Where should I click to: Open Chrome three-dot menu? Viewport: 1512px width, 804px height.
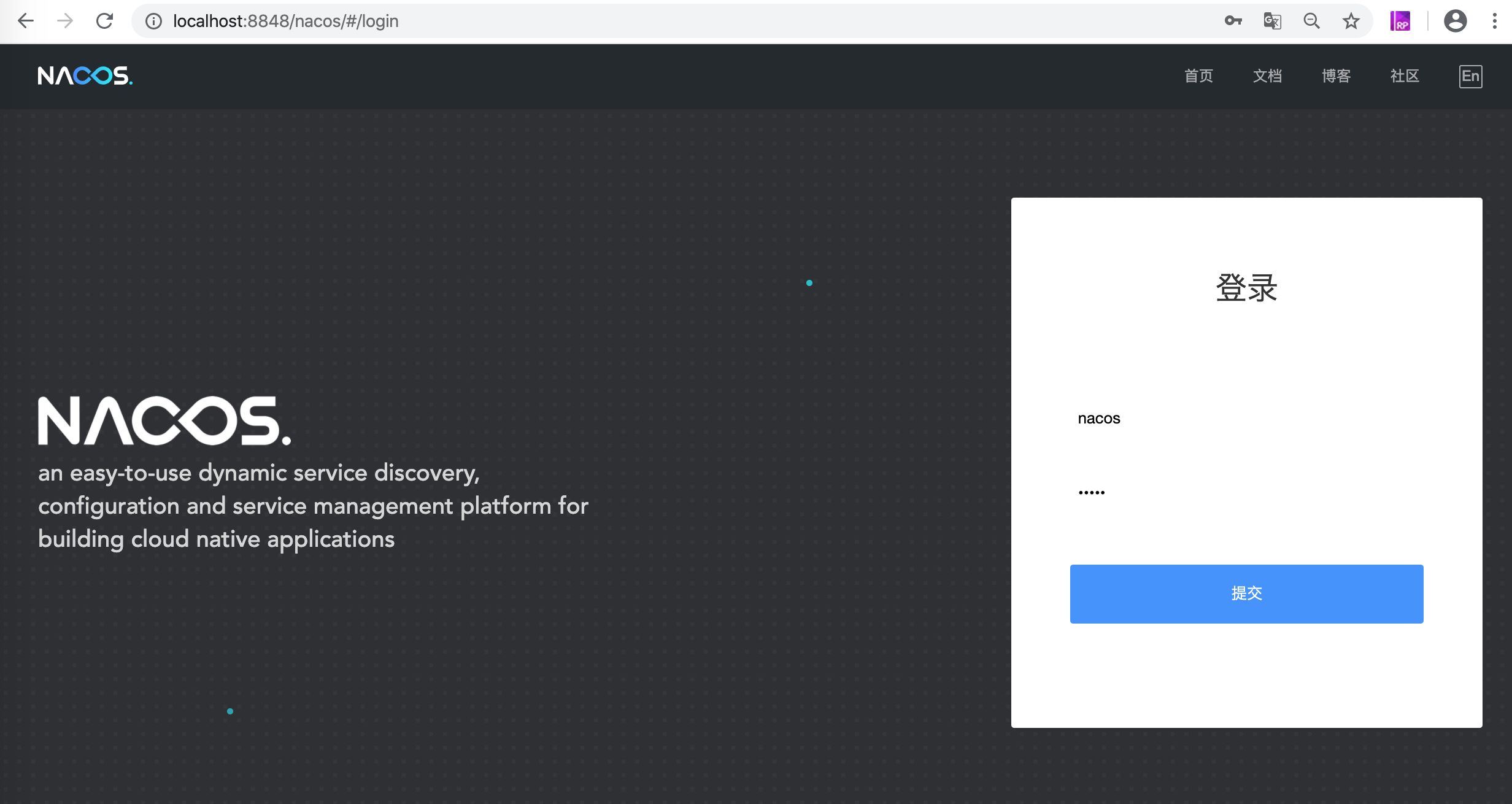pos(1495,21)
